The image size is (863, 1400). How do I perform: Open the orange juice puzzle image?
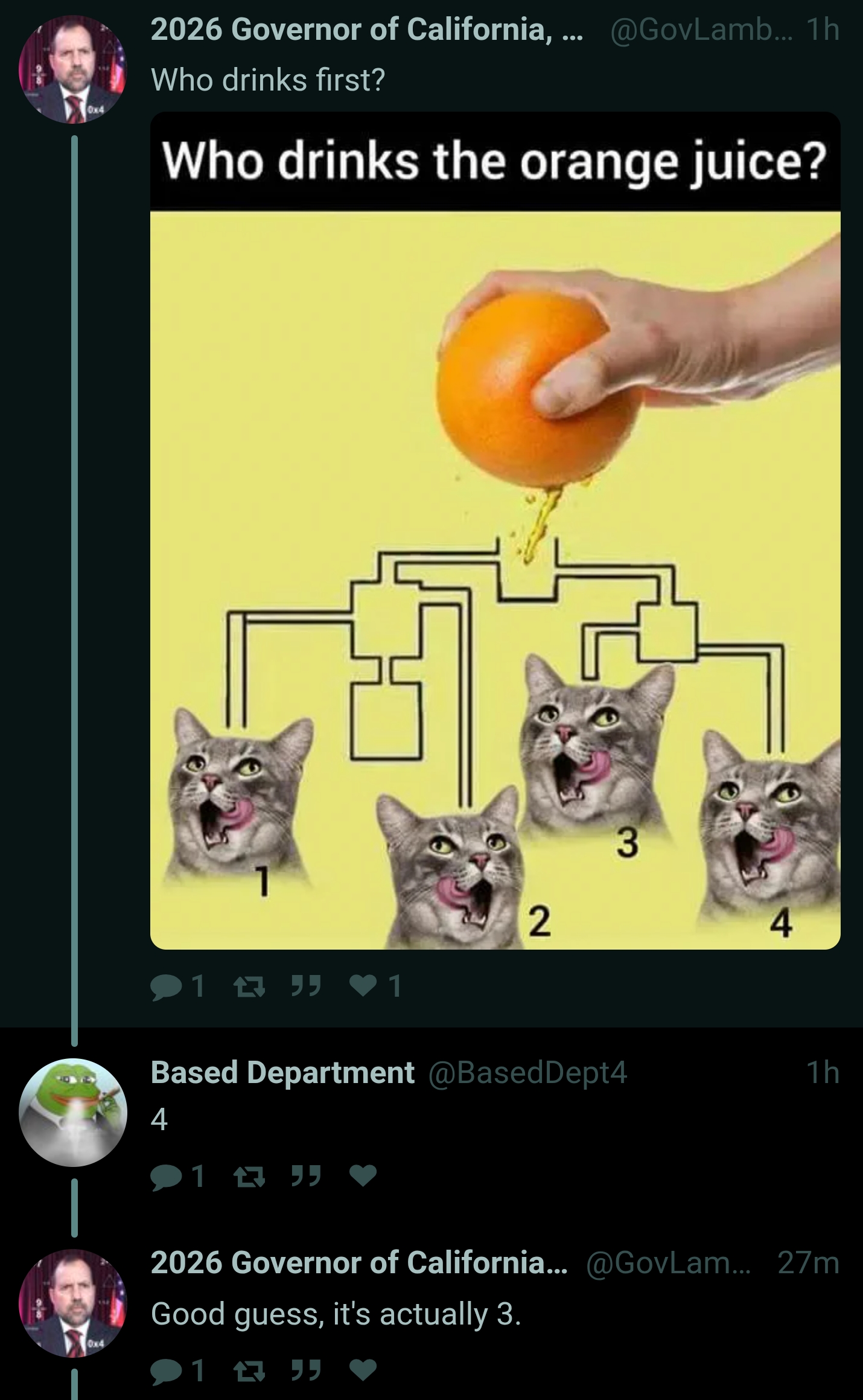(x=495, y=530)
